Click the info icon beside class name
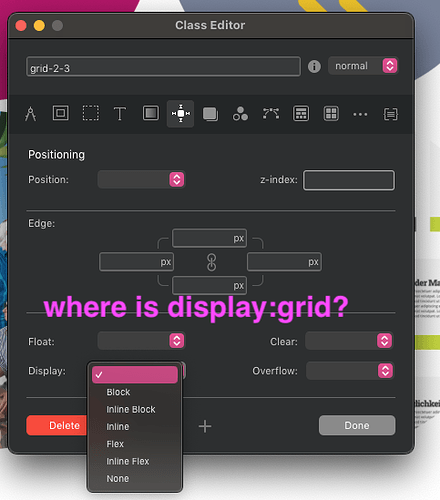Viewport: 440px width, 500px height. click(x=314, y=66)
